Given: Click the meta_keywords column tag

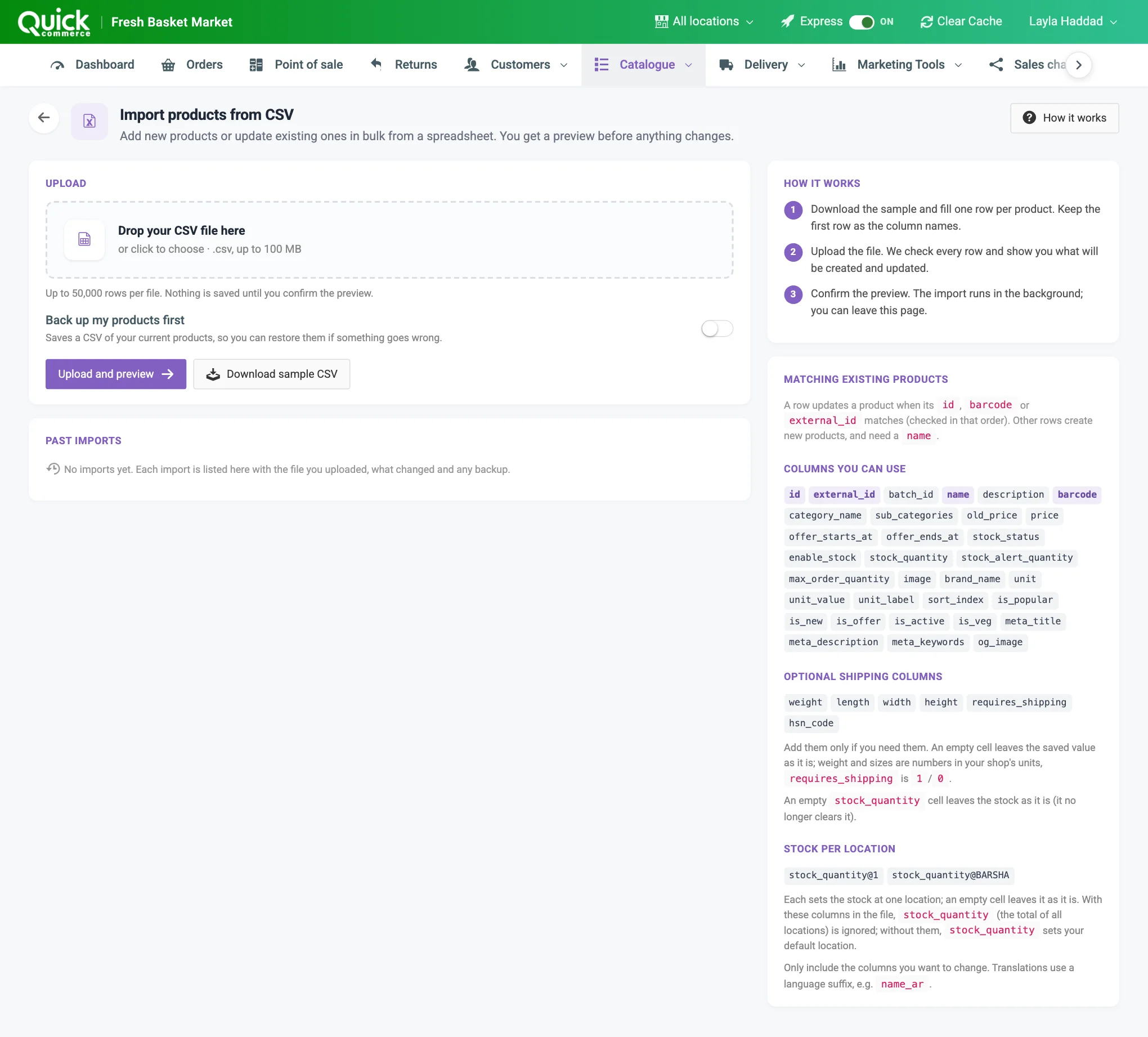Looking at the screenshot, I should point(927,642).
